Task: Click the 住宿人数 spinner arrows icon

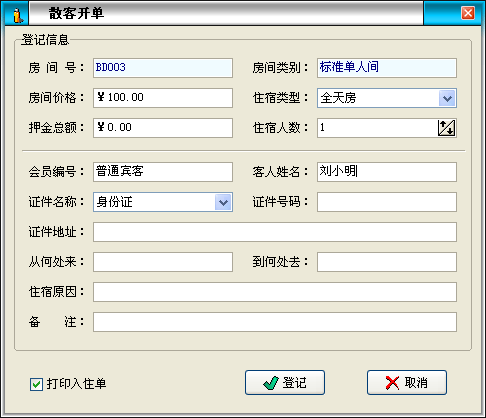Action: (446, 128)
